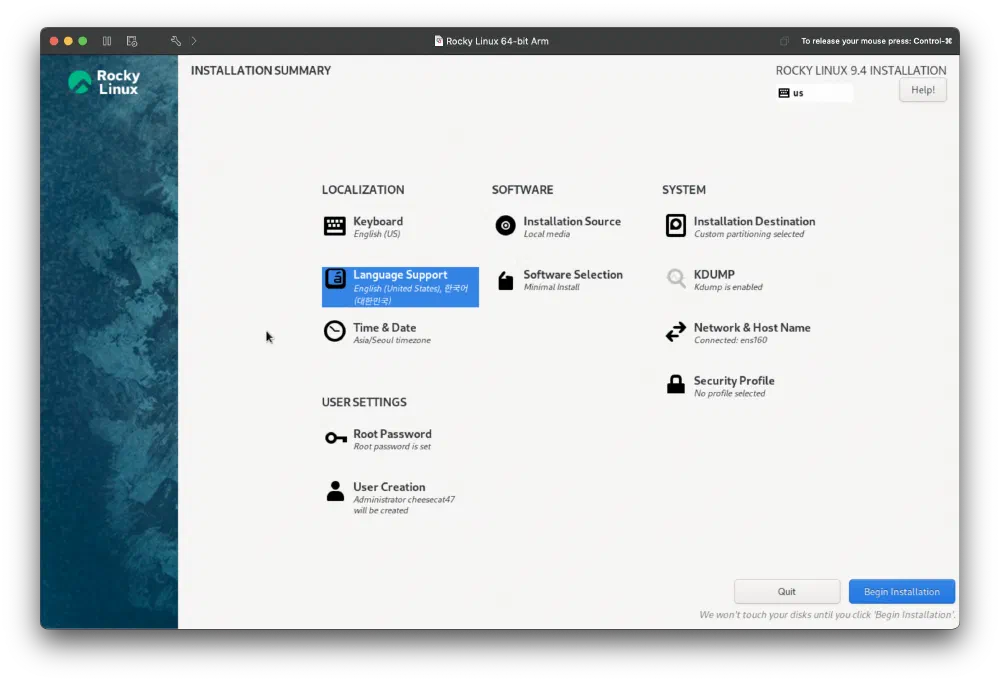This screenshot has width=1000, height=682.
Task: Quit the installation
Action: tap(787, 591)
